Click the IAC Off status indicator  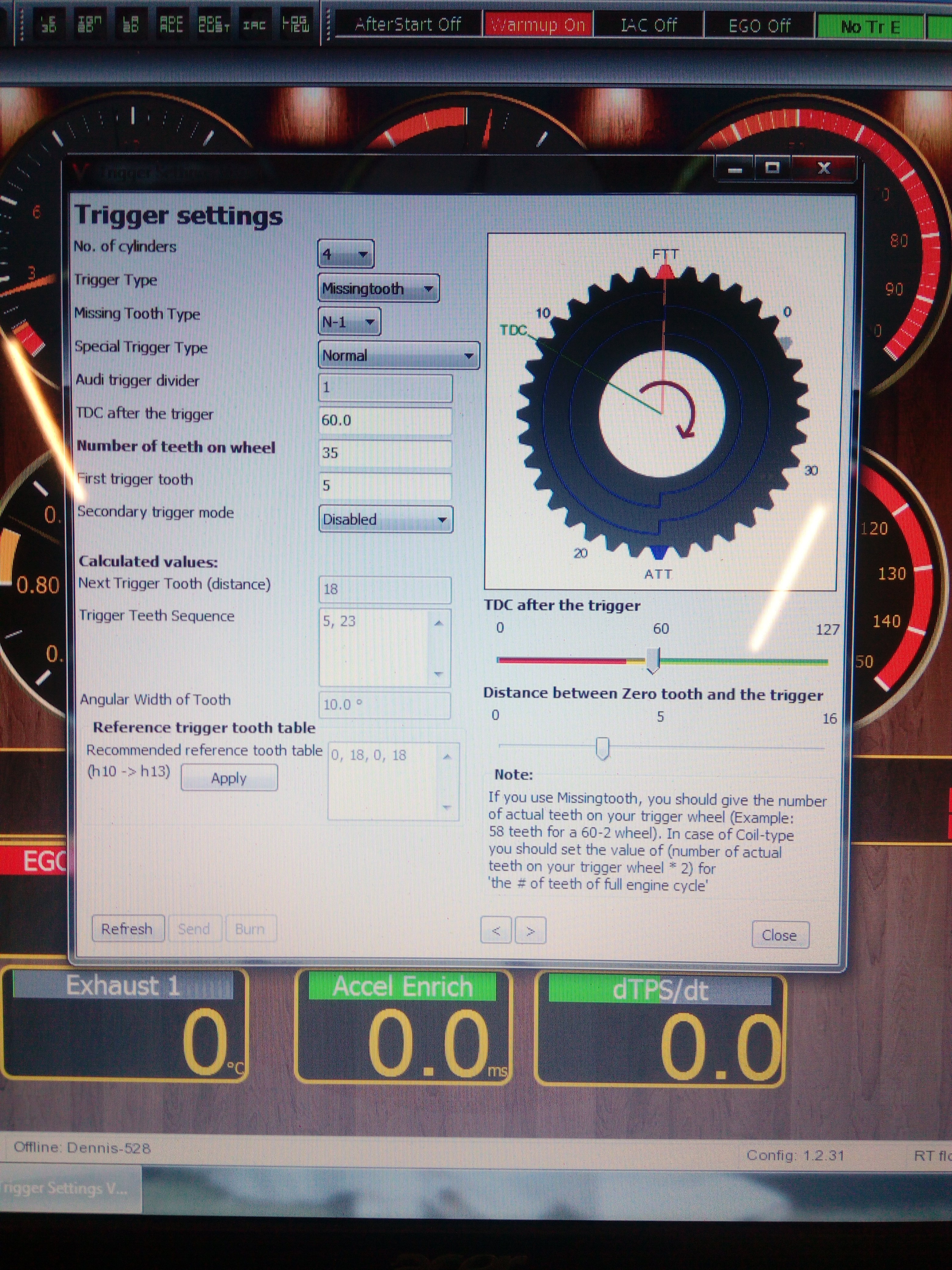coord(648,25)
